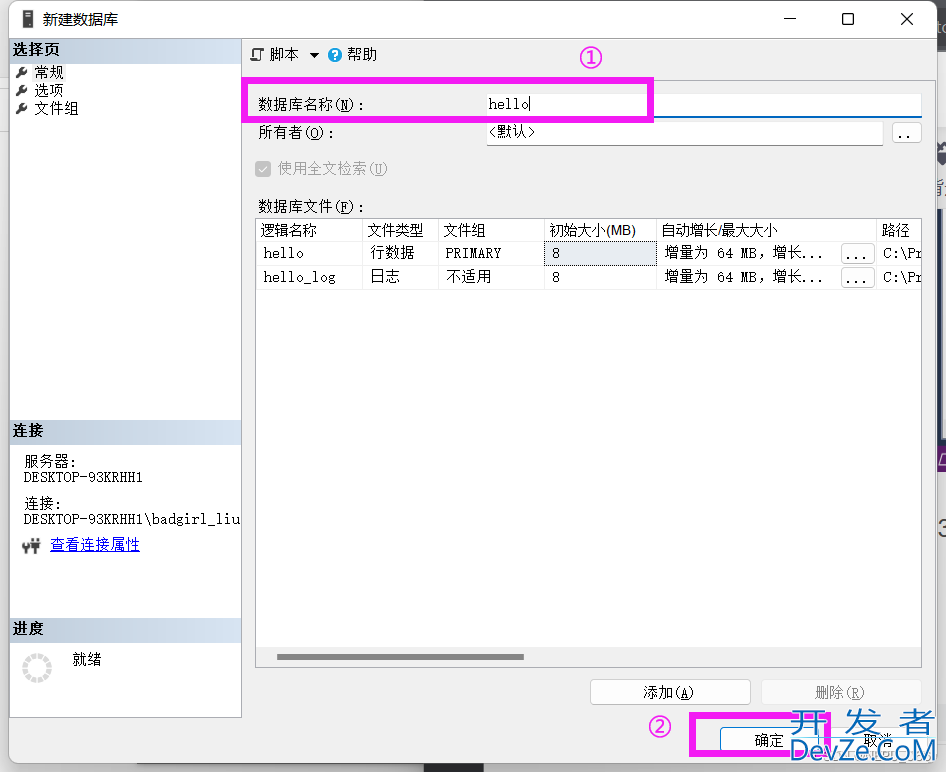Close the 新建数据库 dialog
Viewport: 946px width, 772px height.
907,19
